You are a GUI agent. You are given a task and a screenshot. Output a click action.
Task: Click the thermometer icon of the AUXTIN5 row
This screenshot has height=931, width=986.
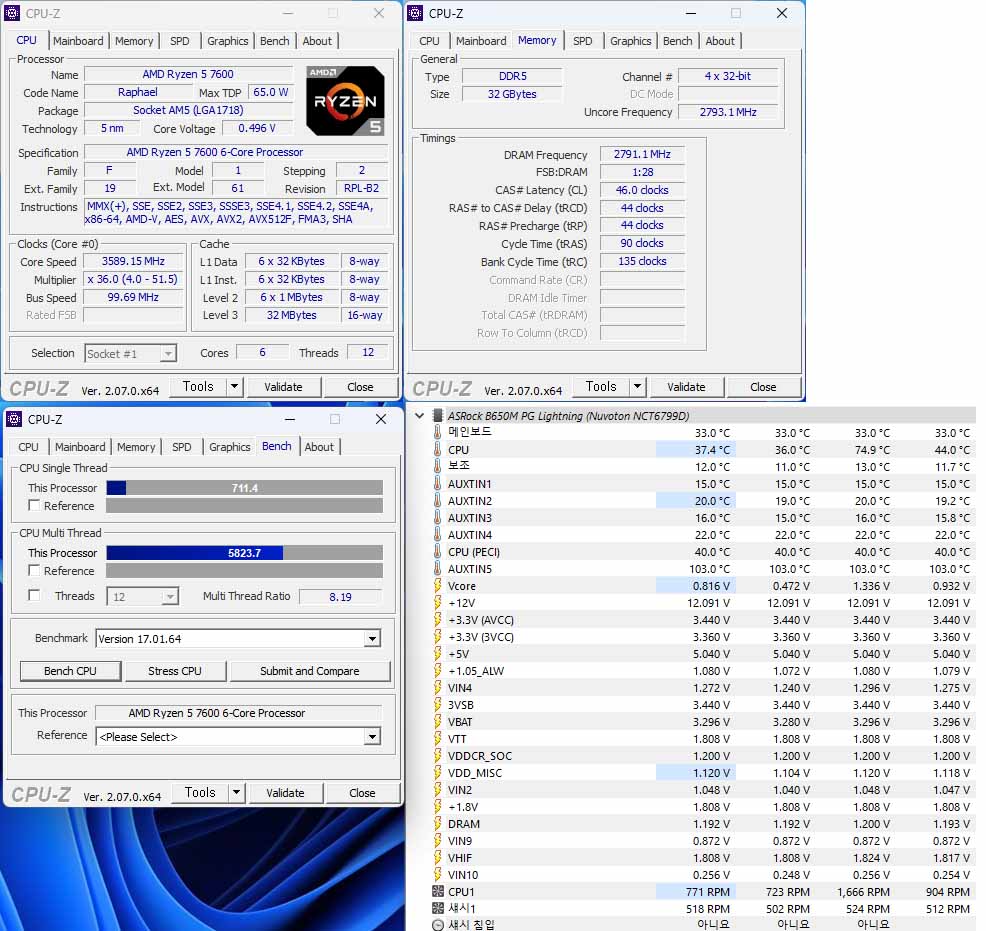[x=437, y=568]
